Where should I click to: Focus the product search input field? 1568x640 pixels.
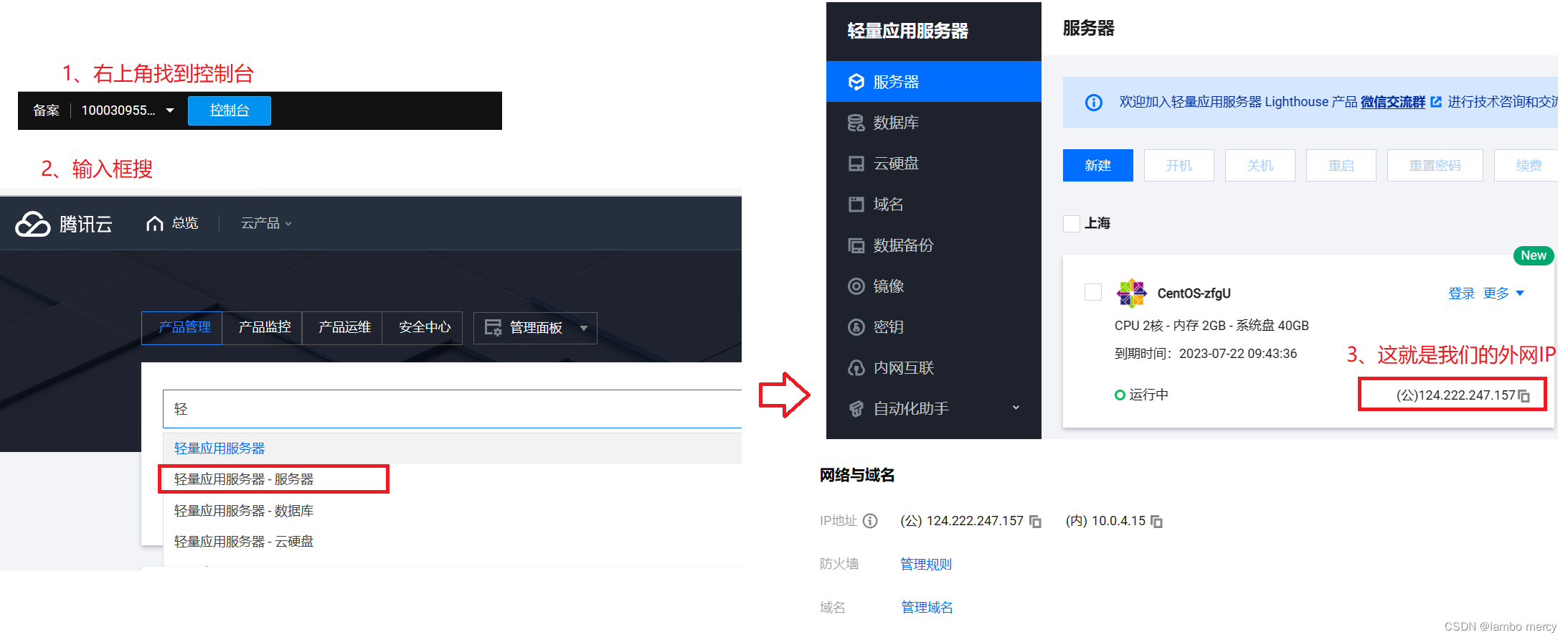point(453,409)
